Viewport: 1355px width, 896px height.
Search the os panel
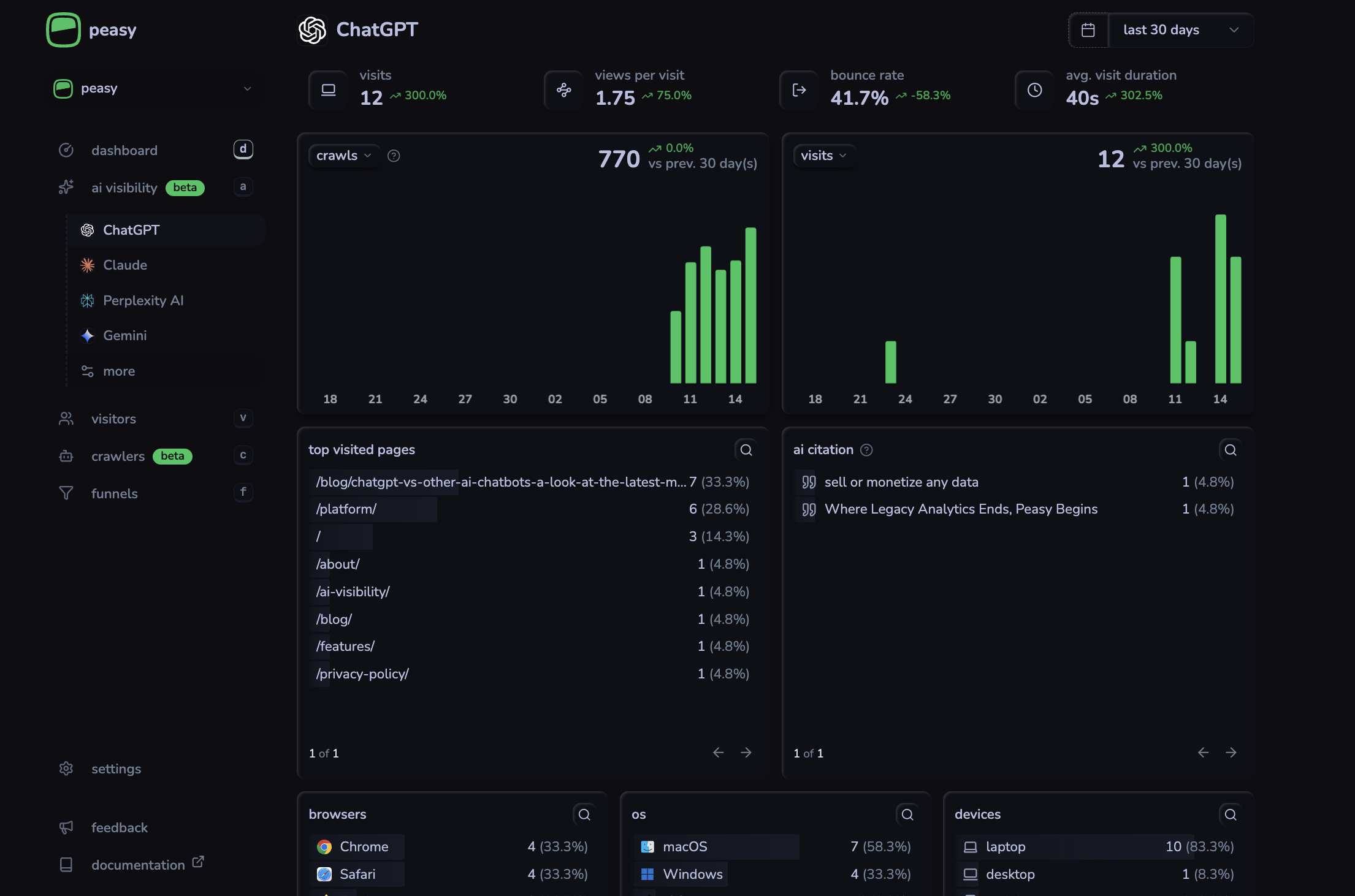[x=907, y=814]
